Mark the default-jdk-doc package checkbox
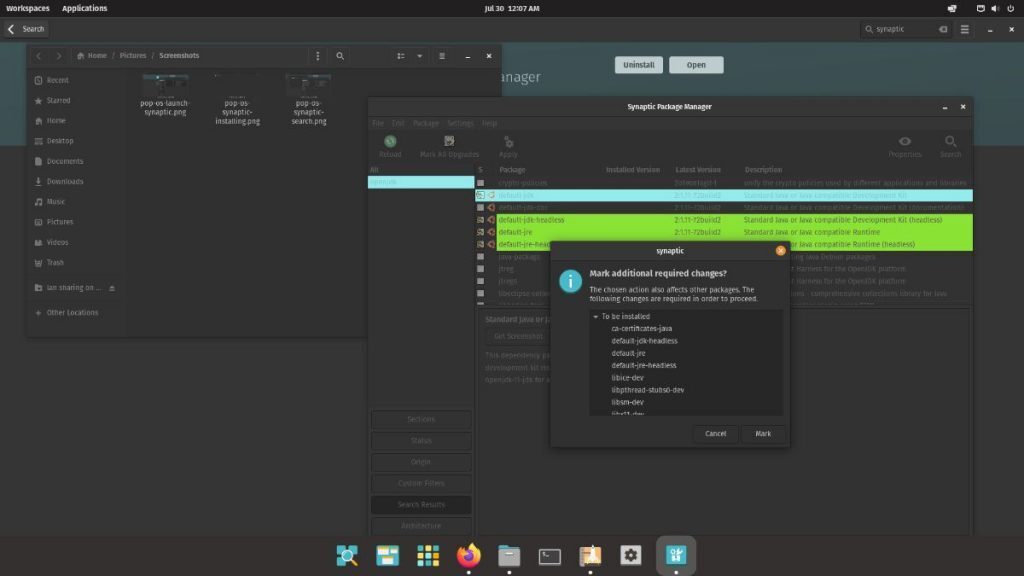The height and width of the screenshot is (576, 1024). (481, 207)
